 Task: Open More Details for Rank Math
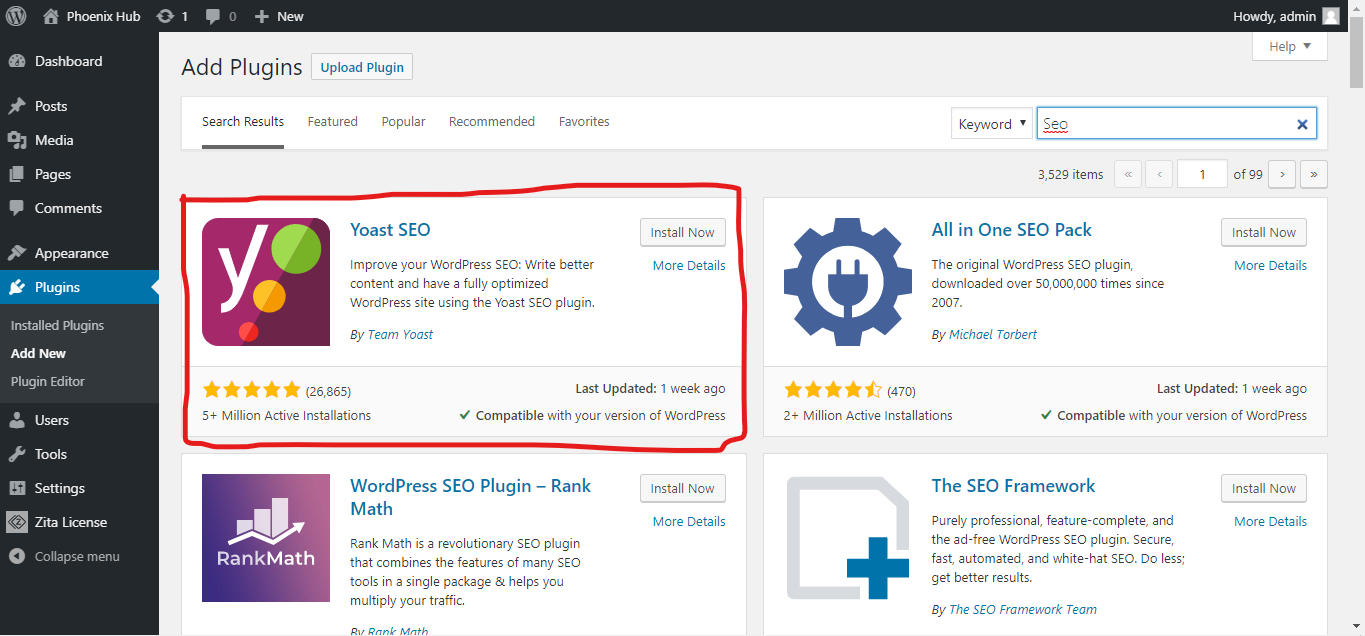689,522
